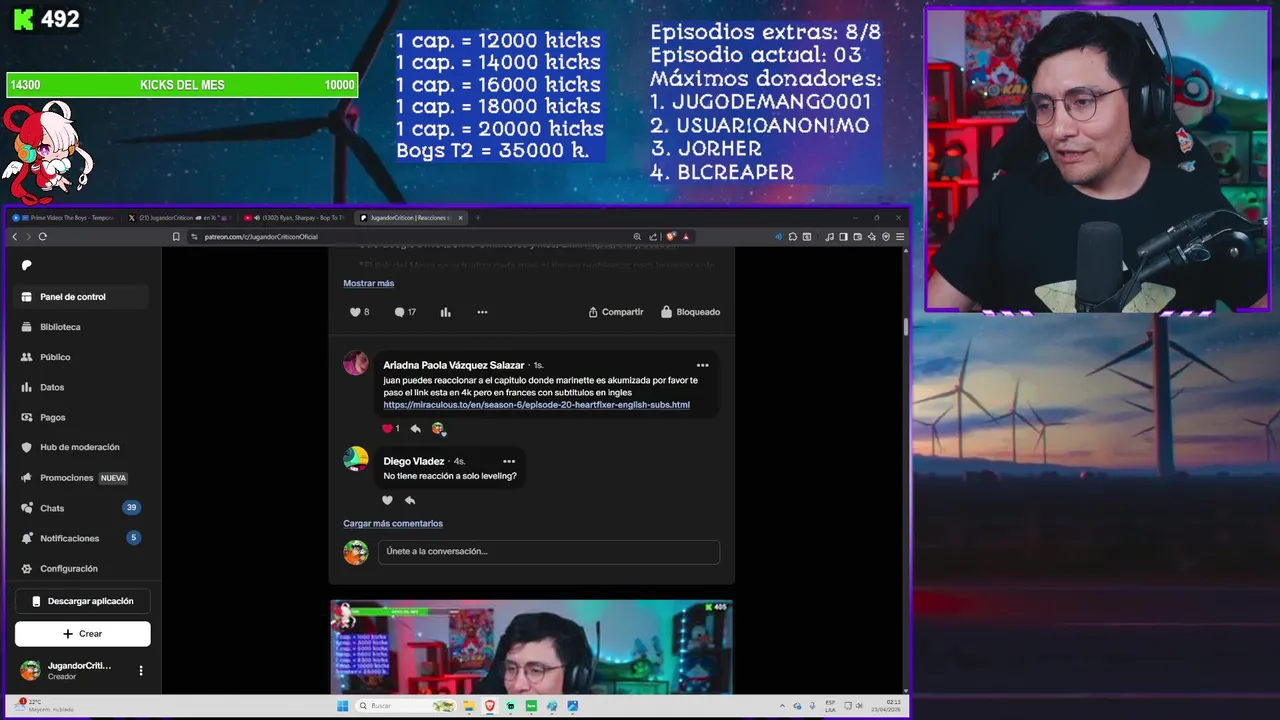Open Panel de control in sidebar
Viewport: 1280px width, 720px height.
tap(82, 297)
